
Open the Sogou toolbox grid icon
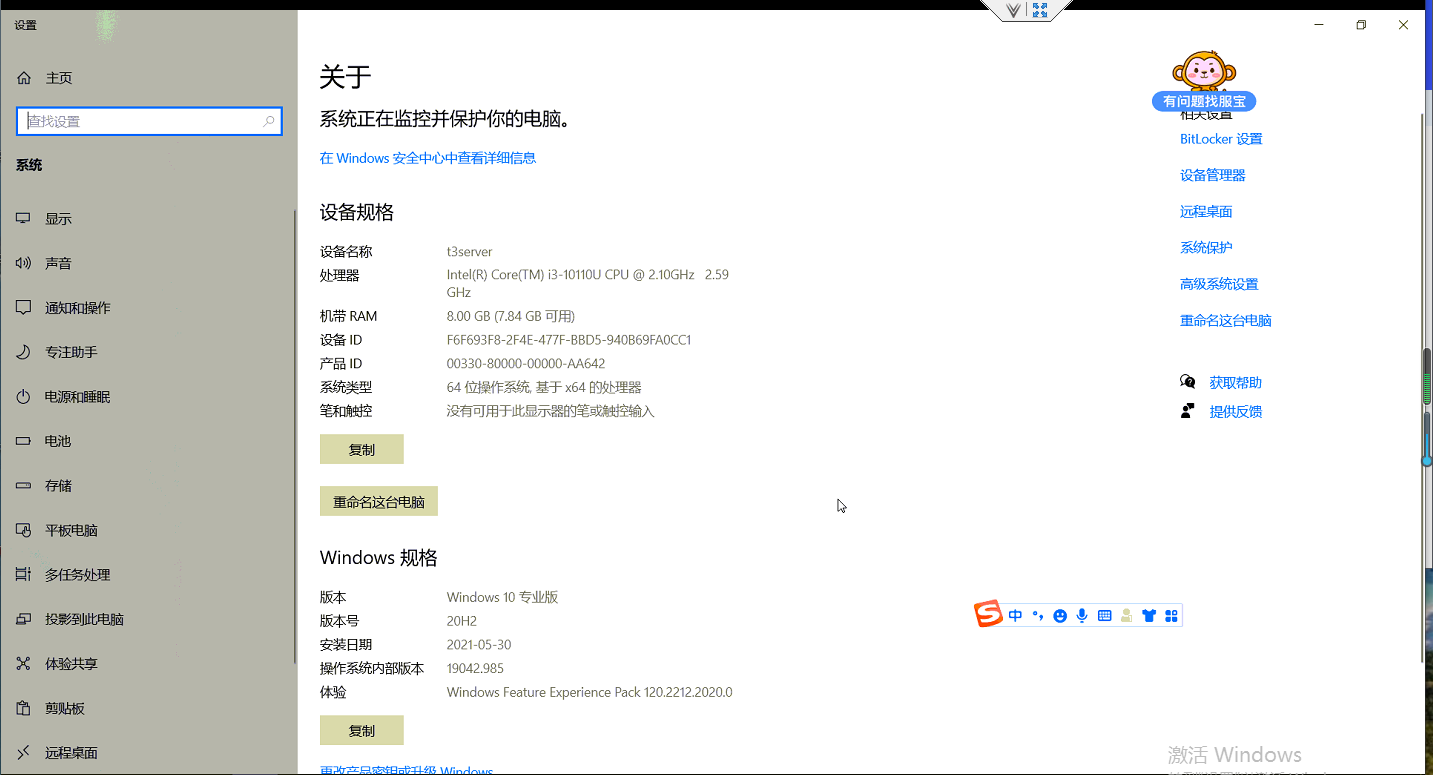pyautogui.click(x=1171, y=616)
